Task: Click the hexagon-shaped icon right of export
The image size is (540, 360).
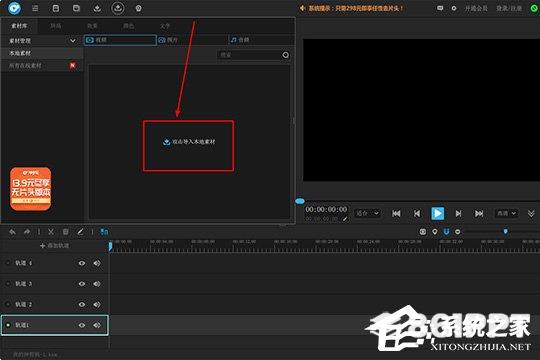Action: 138,8
